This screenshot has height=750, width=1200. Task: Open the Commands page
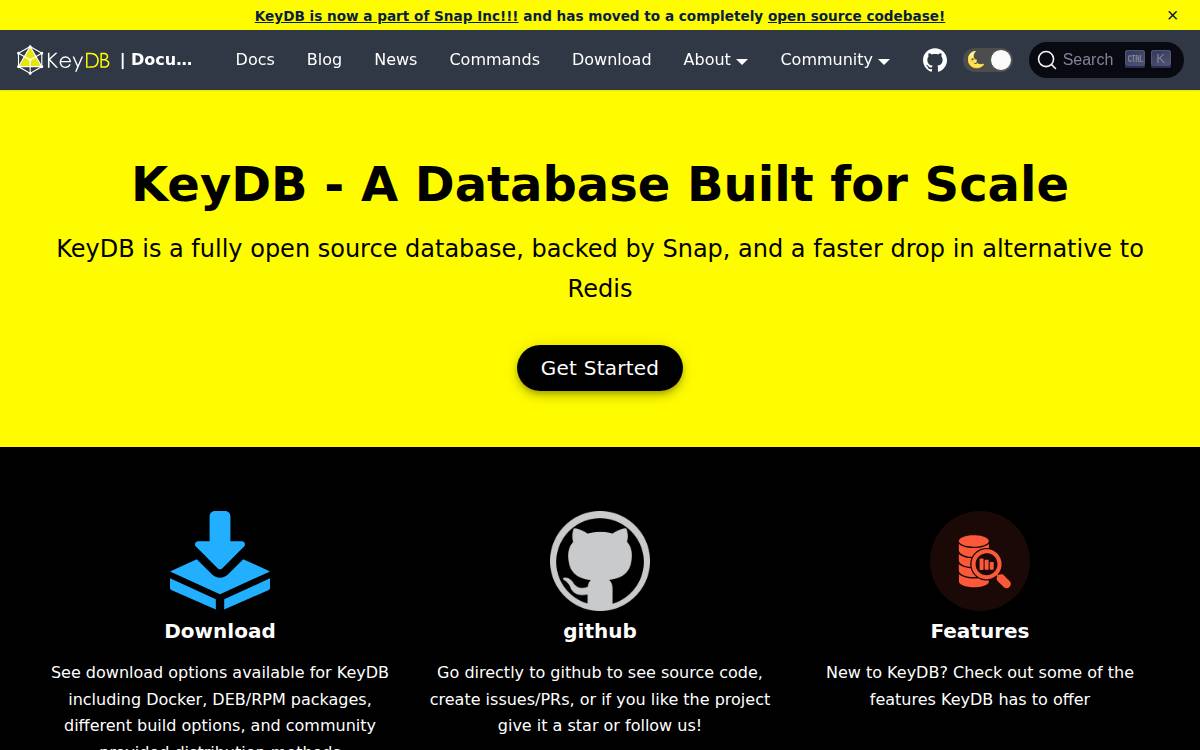click(x=495, y=60)
